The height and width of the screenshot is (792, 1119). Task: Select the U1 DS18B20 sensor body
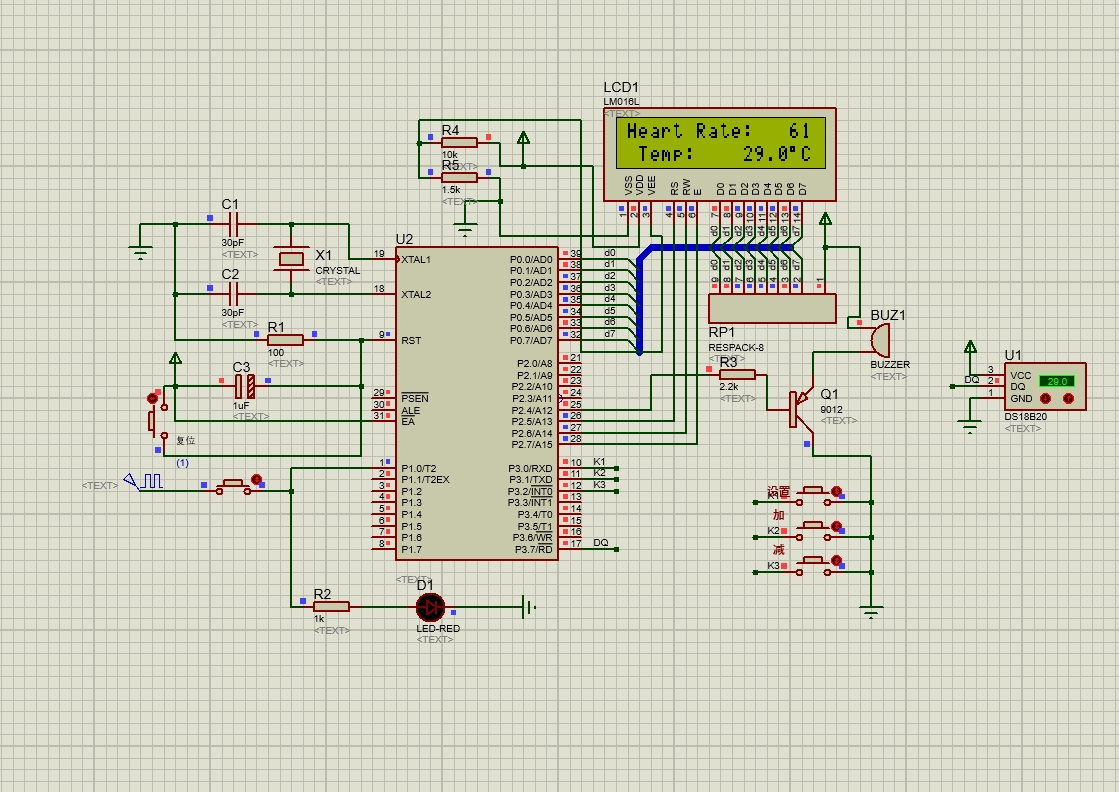(1045, 386)
